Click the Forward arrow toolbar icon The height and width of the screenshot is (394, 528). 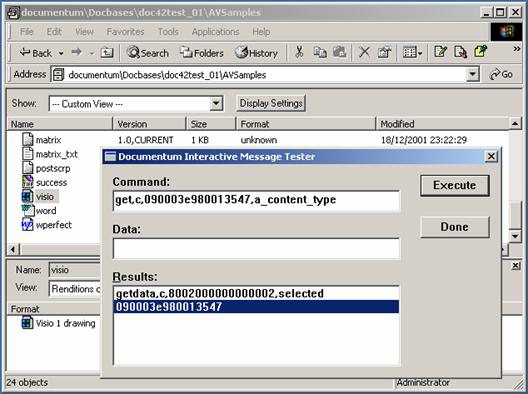click(x=77, y=53)
